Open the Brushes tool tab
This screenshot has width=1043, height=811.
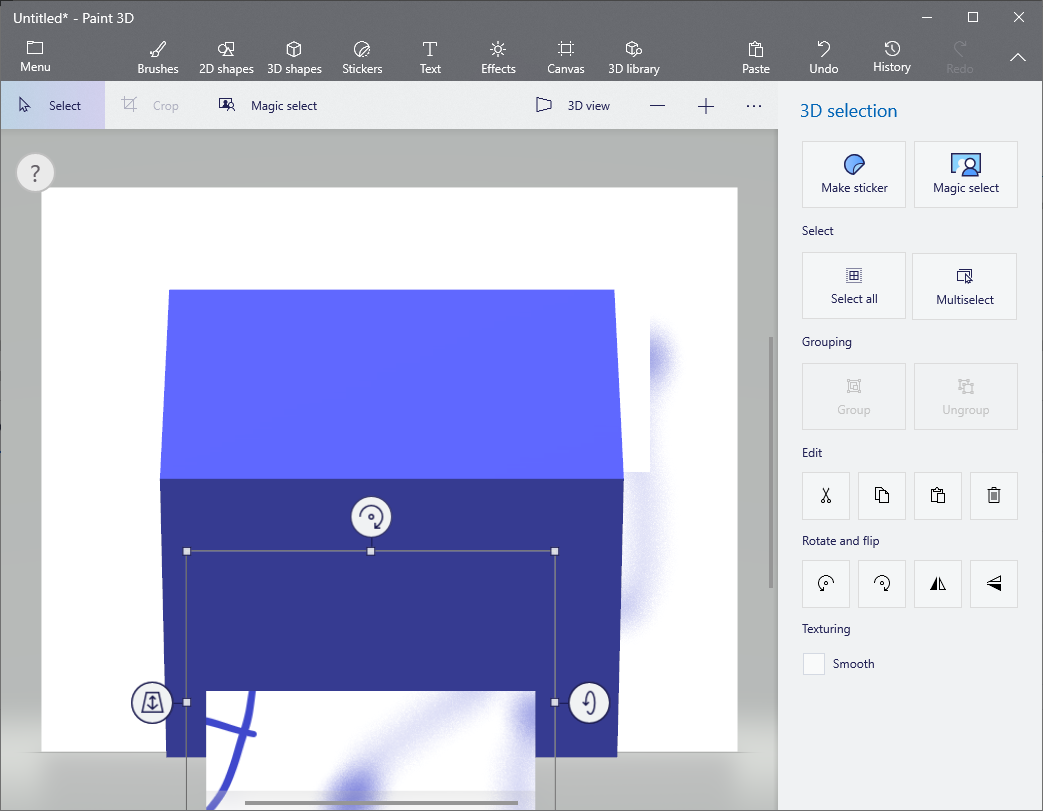tap(157, 57)
